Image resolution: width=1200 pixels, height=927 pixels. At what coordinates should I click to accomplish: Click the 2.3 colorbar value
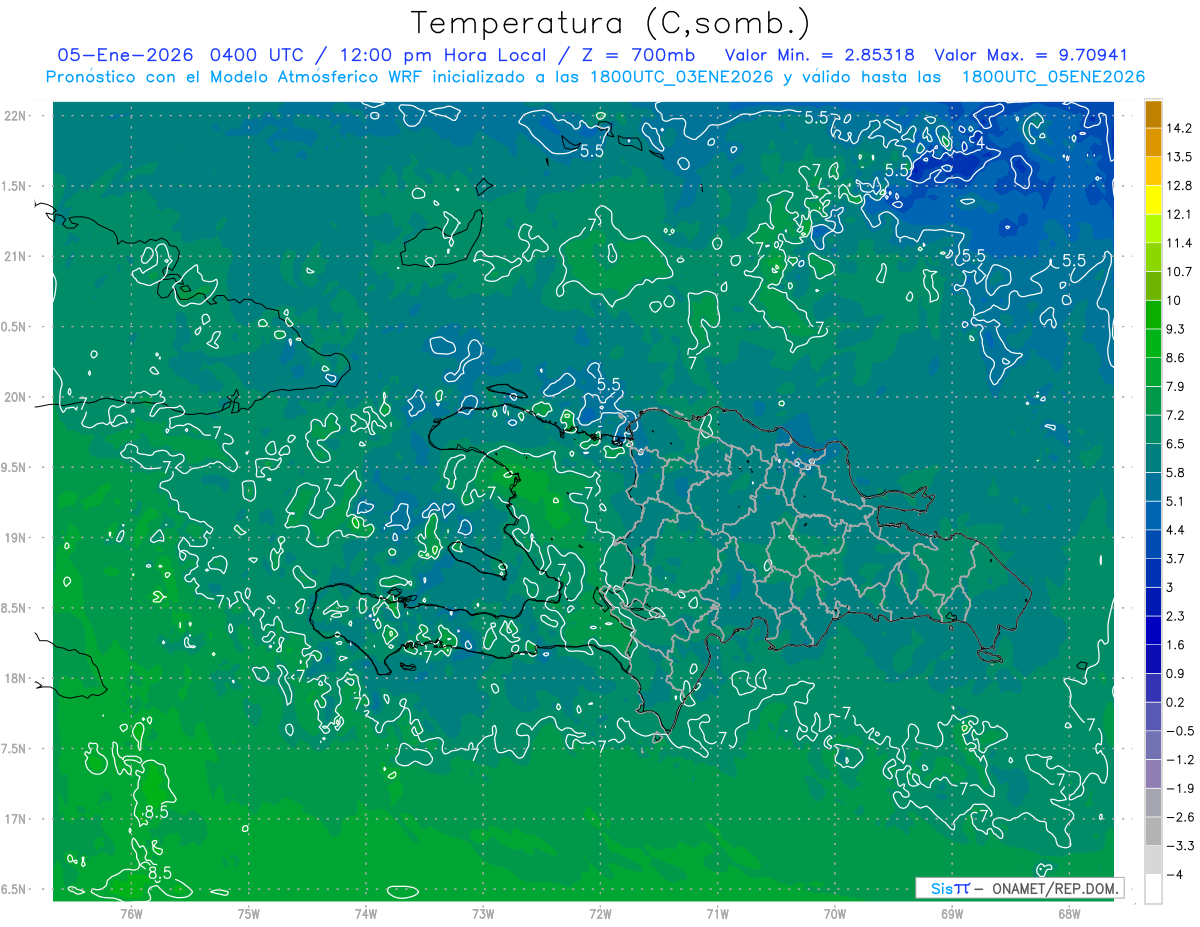1176,616
